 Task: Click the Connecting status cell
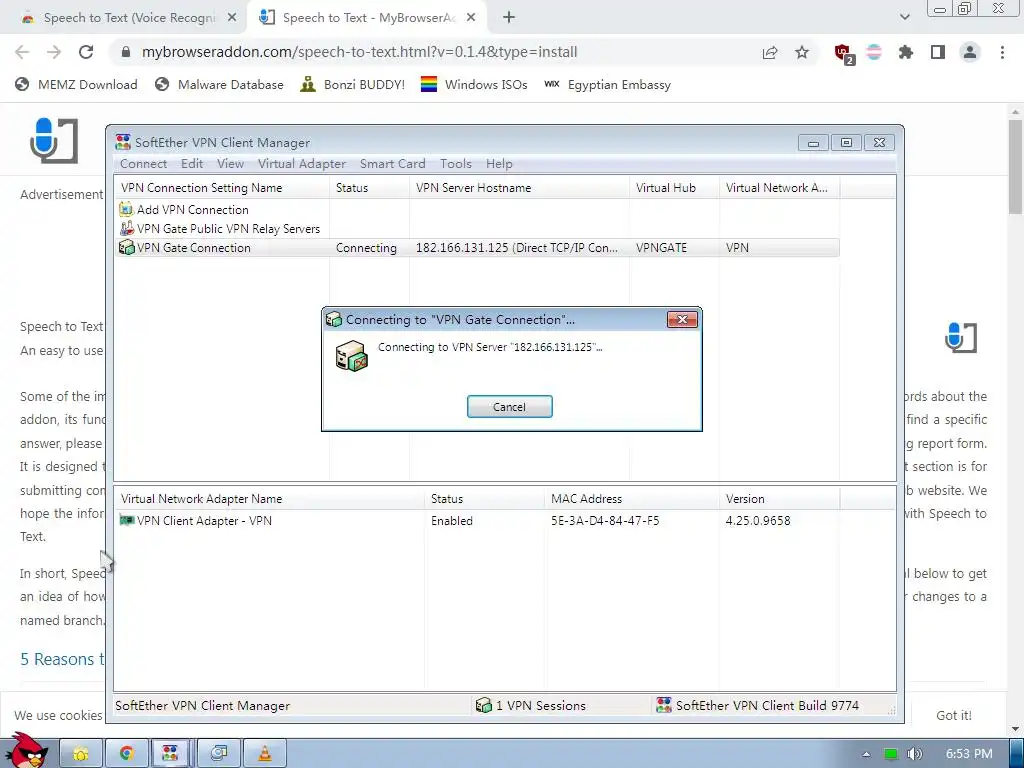[366, 248]
